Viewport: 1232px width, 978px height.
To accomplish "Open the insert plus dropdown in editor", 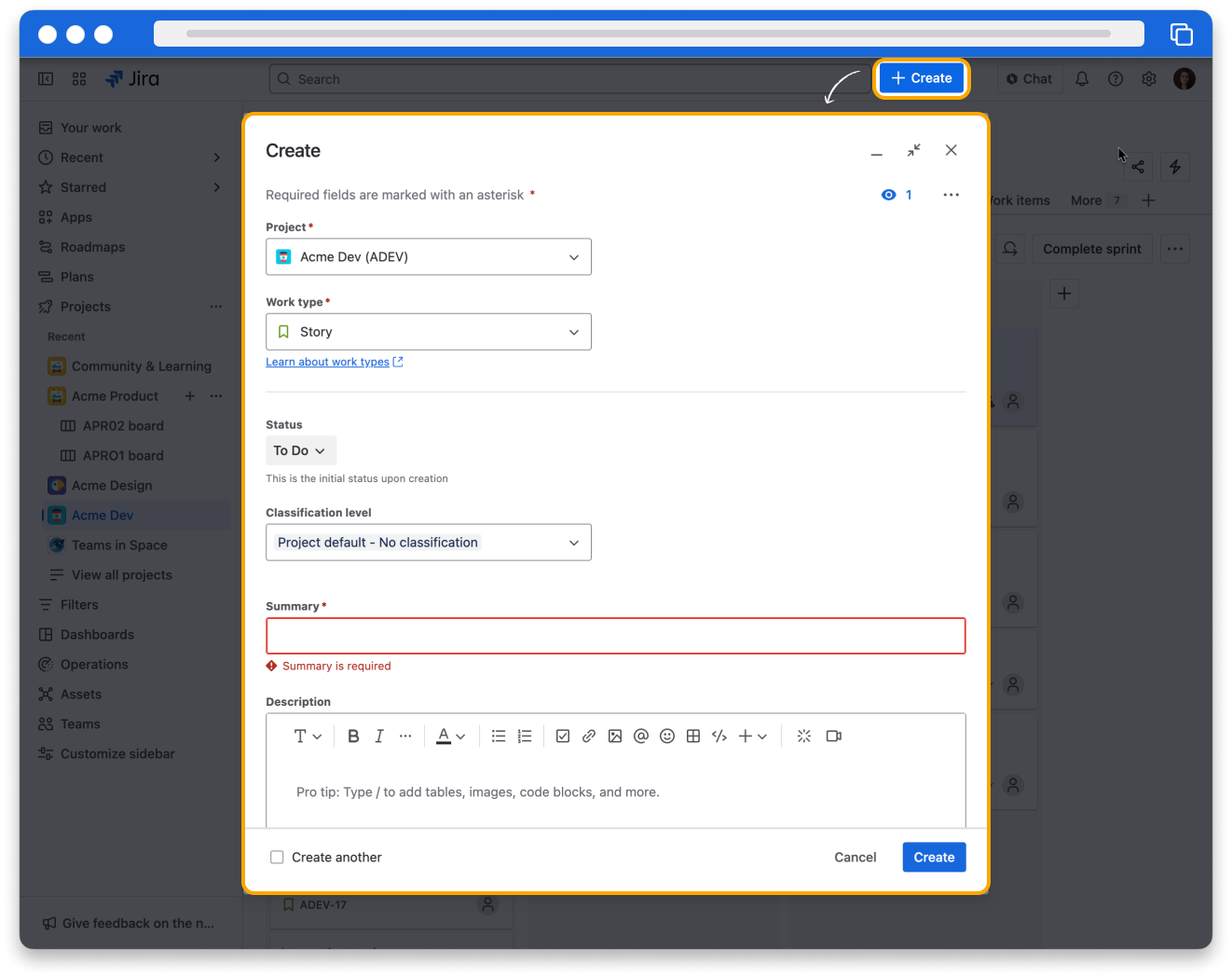I will (x=753, y=737).
